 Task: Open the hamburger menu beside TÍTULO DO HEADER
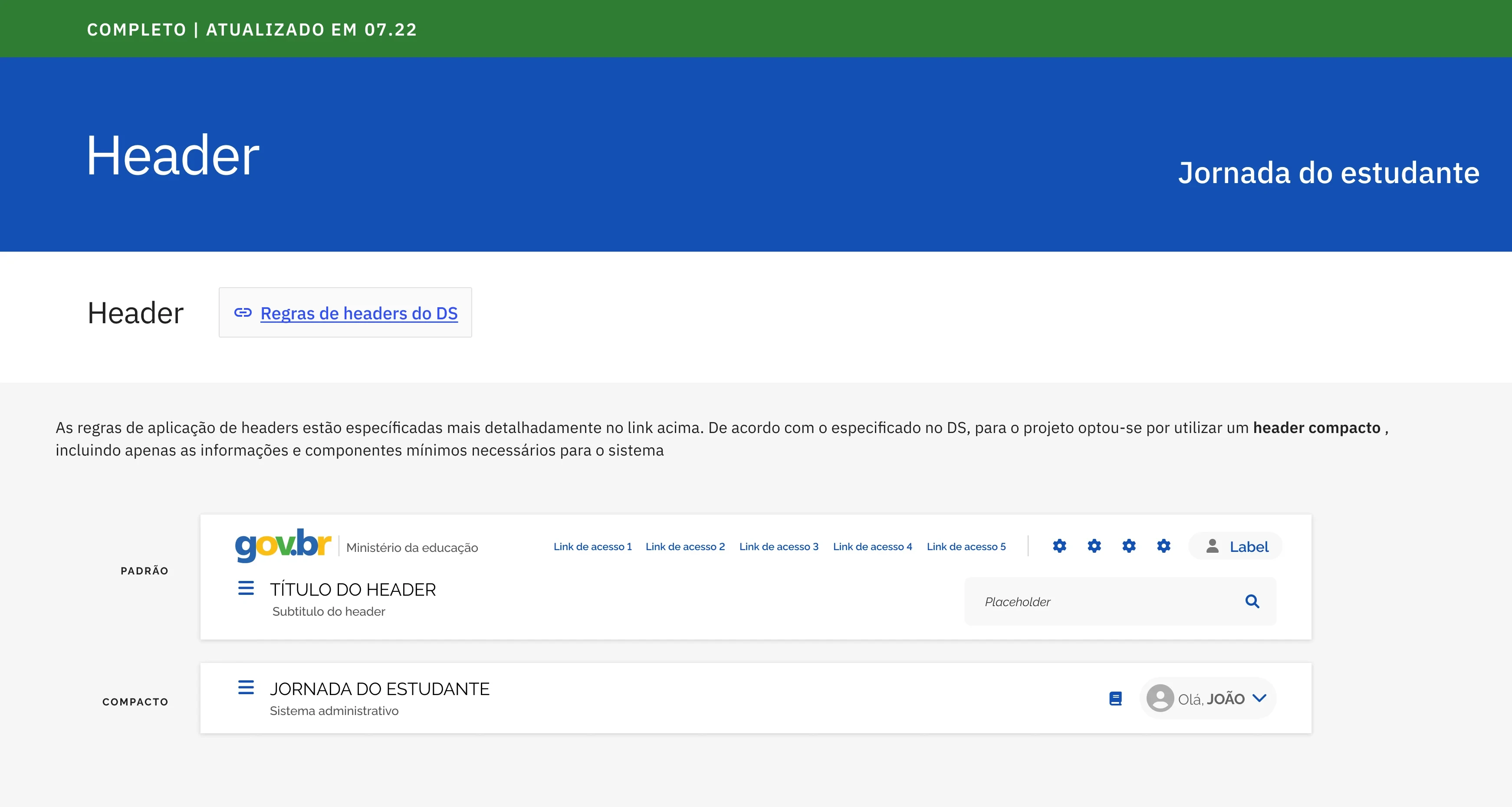point(246,588)
